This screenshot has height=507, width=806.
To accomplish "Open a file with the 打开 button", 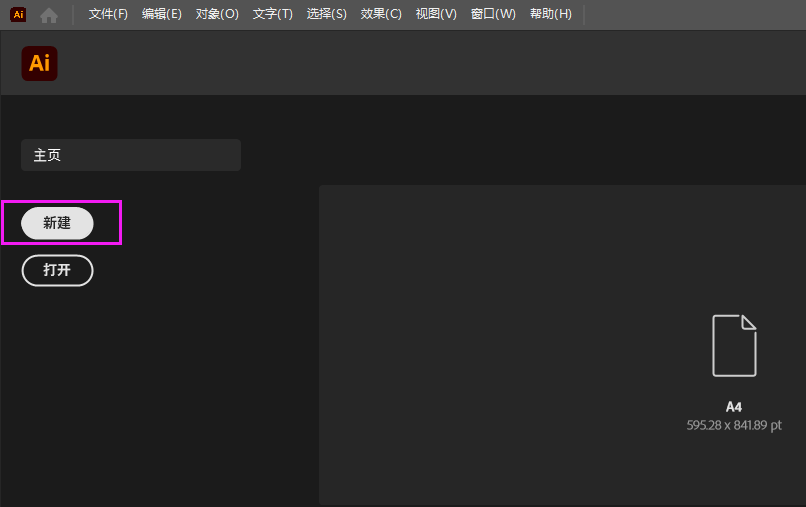I will [x=57, y=270].
